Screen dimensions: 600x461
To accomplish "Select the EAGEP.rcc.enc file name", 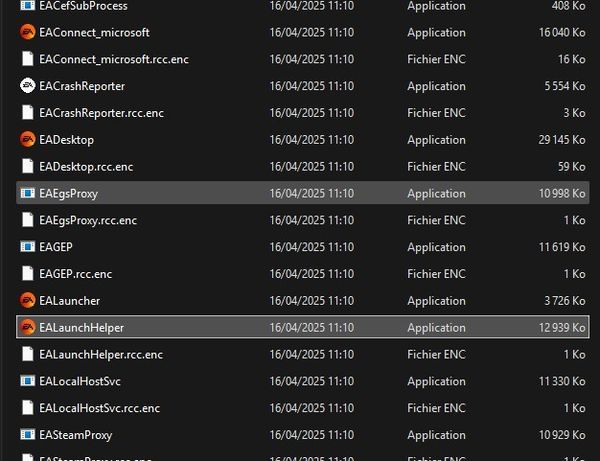I will tap(75, 273).
